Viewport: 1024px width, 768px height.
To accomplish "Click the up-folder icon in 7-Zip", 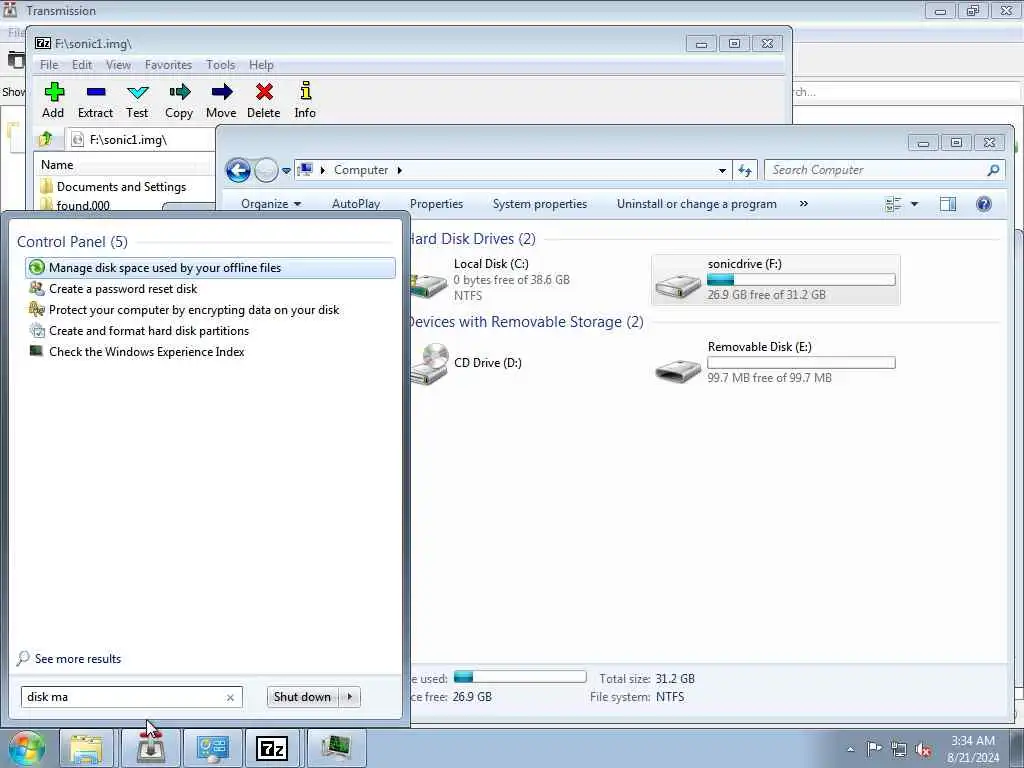I will click(46, 138).
